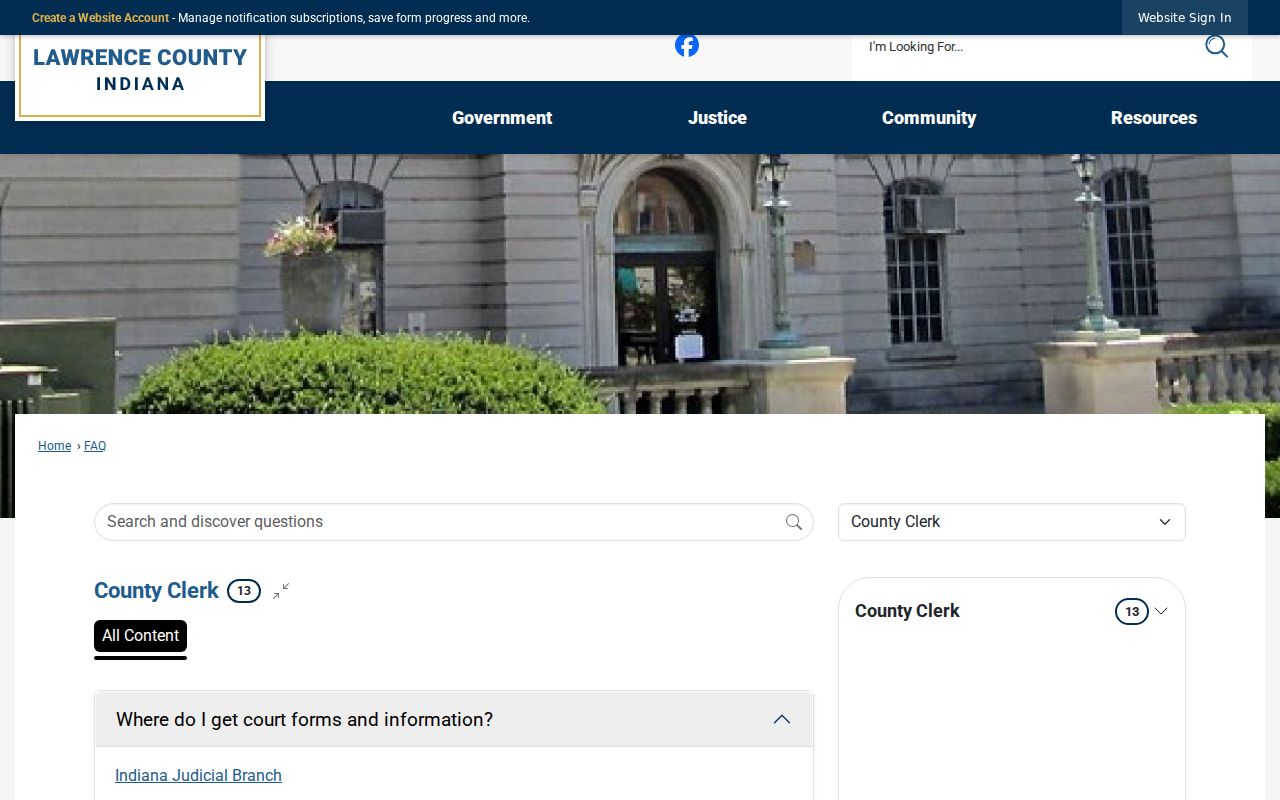Viewport: 1280px width, 800px height.
Task: Go to the Home breadcrumb link
Action: 54,446
